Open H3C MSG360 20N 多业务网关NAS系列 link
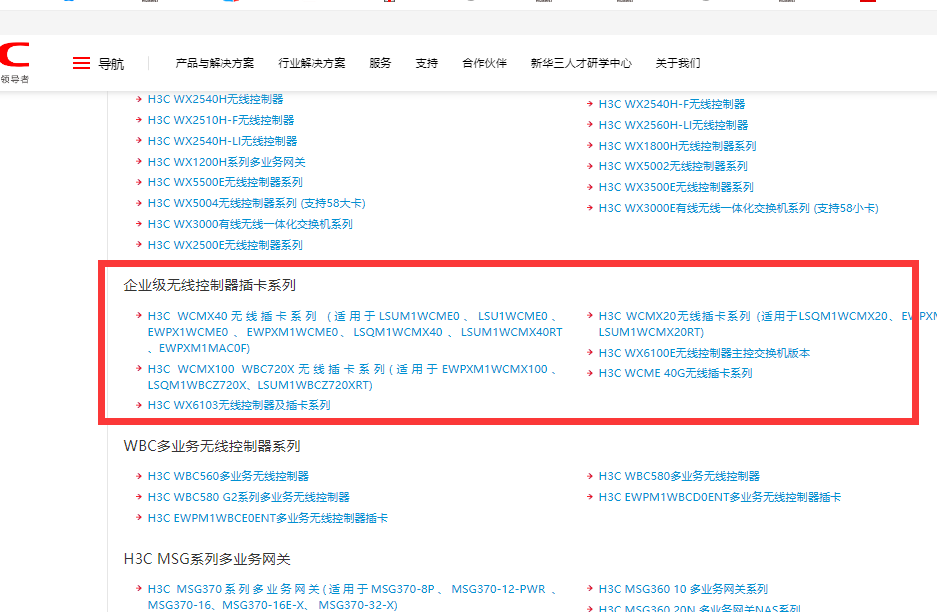The width and height of the screenshot is (937, 612). pos(700,608)
